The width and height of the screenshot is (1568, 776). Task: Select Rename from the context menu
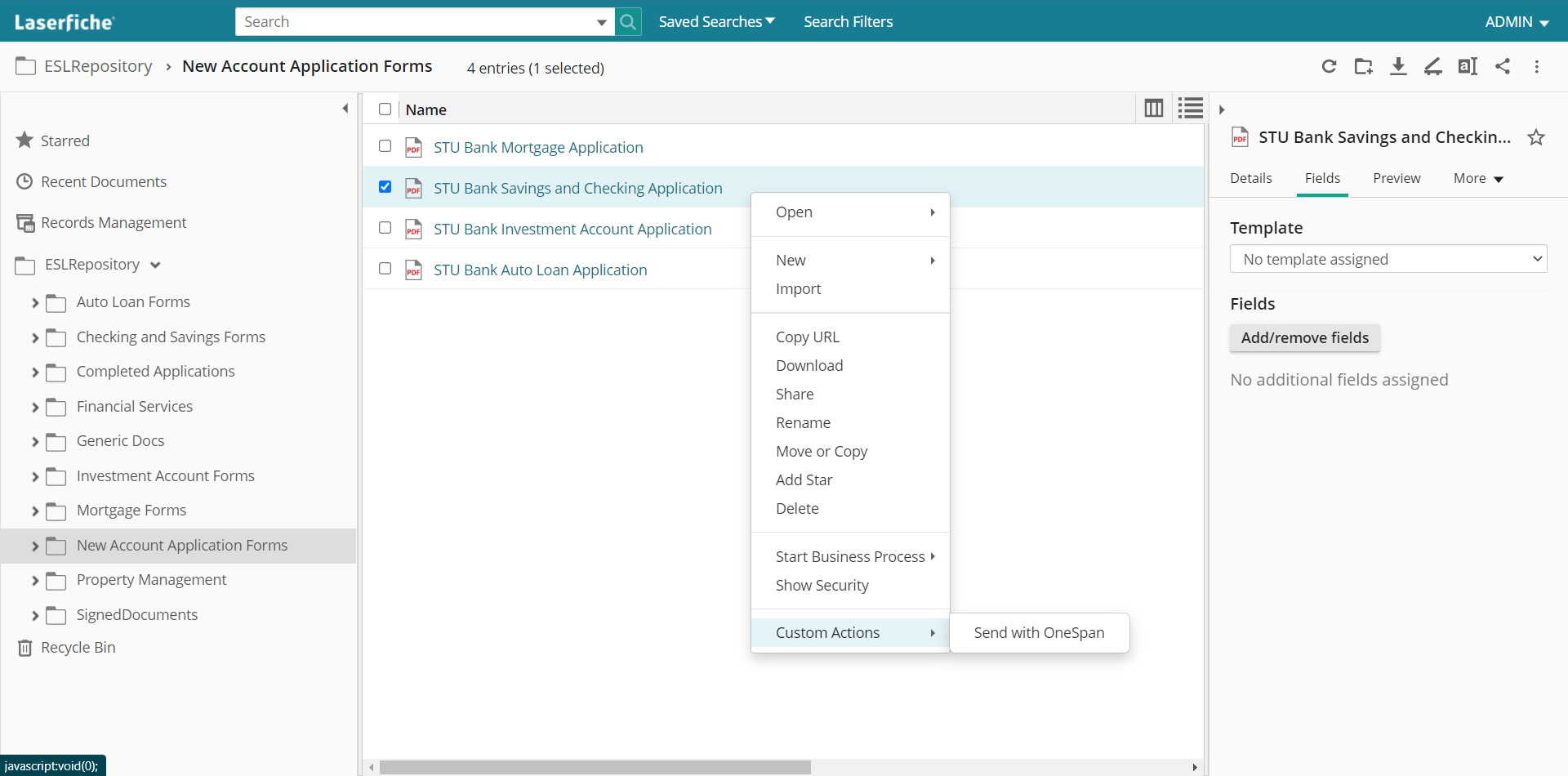[850, 423]
